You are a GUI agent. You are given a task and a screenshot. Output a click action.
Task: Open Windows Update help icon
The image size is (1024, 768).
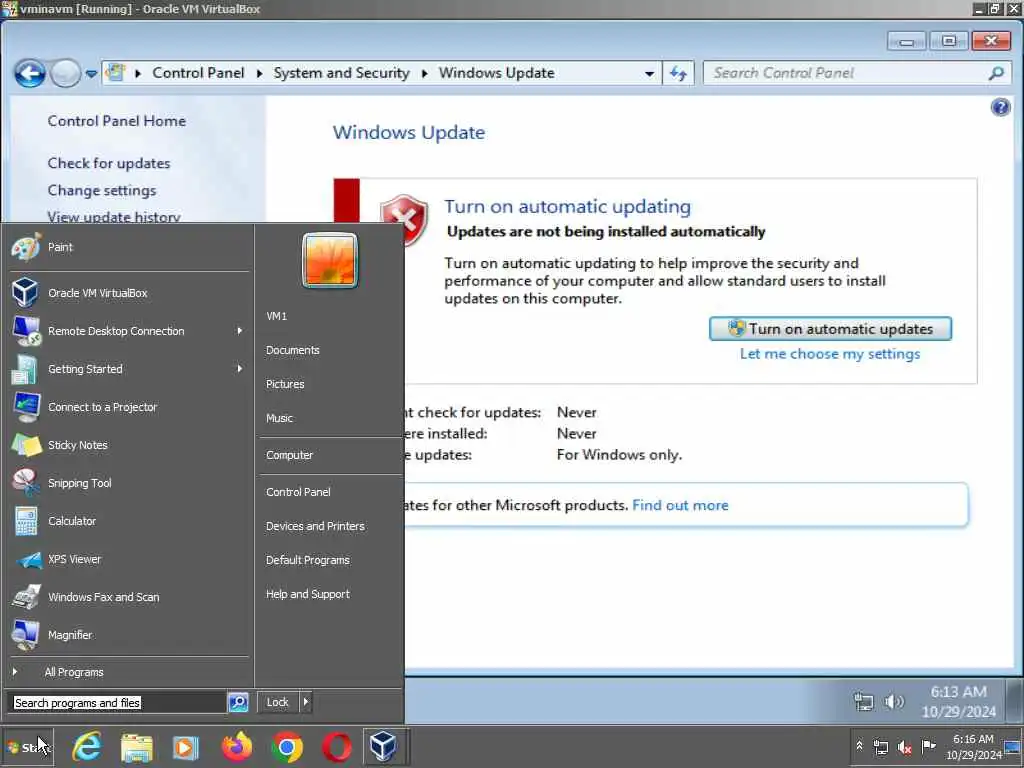[x=1000, y=107]
